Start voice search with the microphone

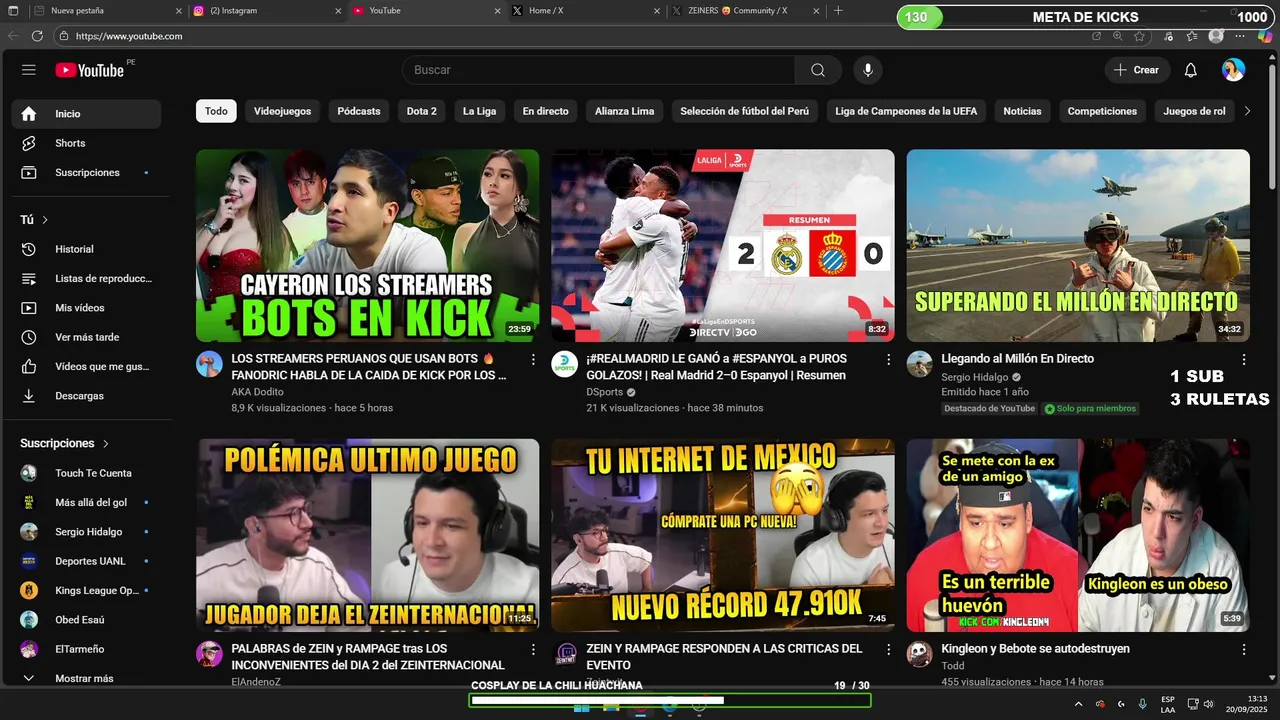click(868, 70)
